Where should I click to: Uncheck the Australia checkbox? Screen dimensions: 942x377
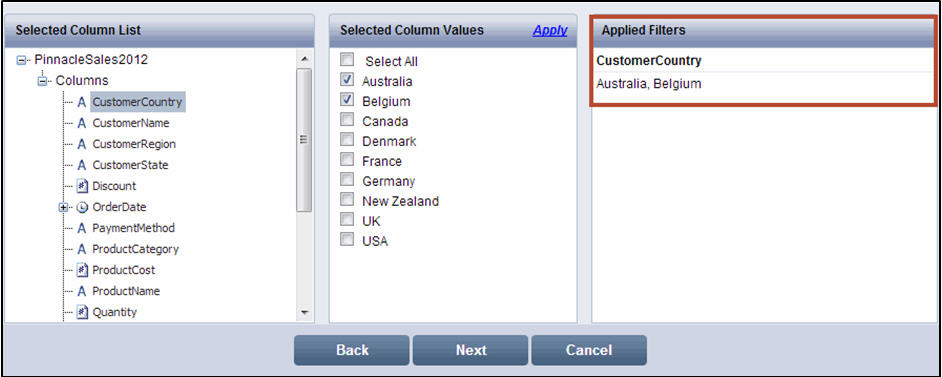coord(347,80)
